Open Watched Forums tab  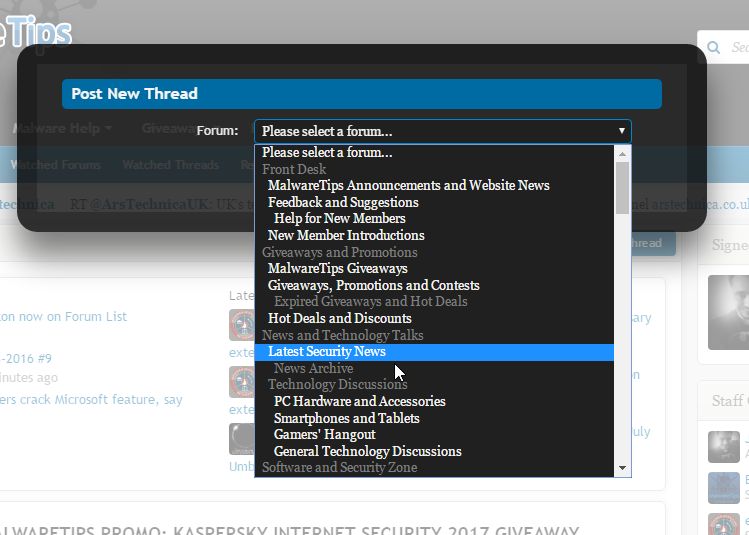click(56, 165)
